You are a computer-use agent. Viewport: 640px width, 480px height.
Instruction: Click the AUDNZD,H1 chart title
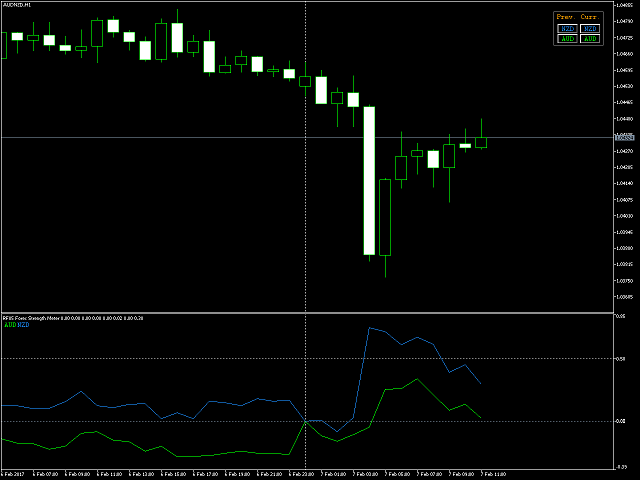[17, 5]
